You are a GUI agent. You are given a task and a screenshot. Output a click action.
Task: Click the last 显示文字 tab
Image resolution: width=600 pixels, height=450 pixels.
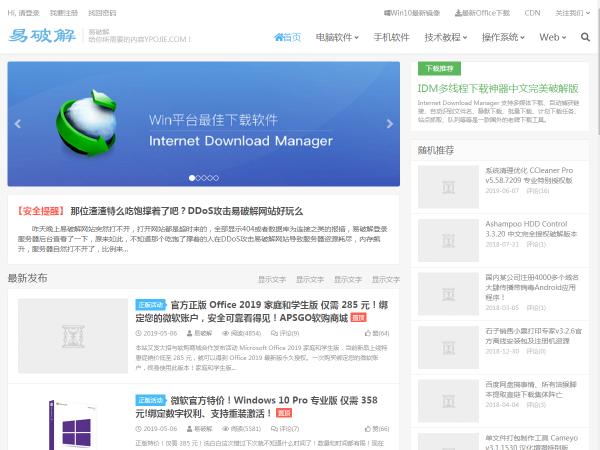pos(386,280)
